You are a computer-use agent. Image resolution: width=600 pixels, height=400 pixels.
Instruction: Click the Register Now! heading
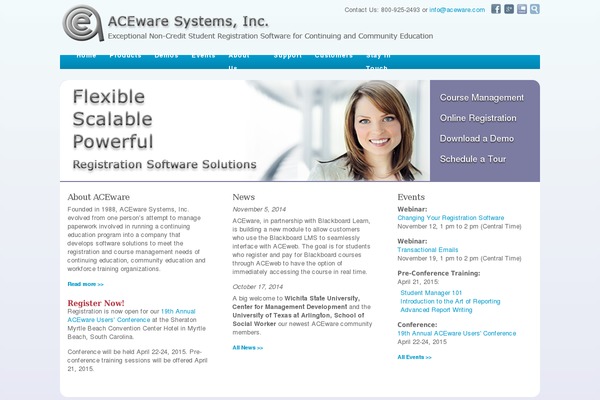(96, 303)
